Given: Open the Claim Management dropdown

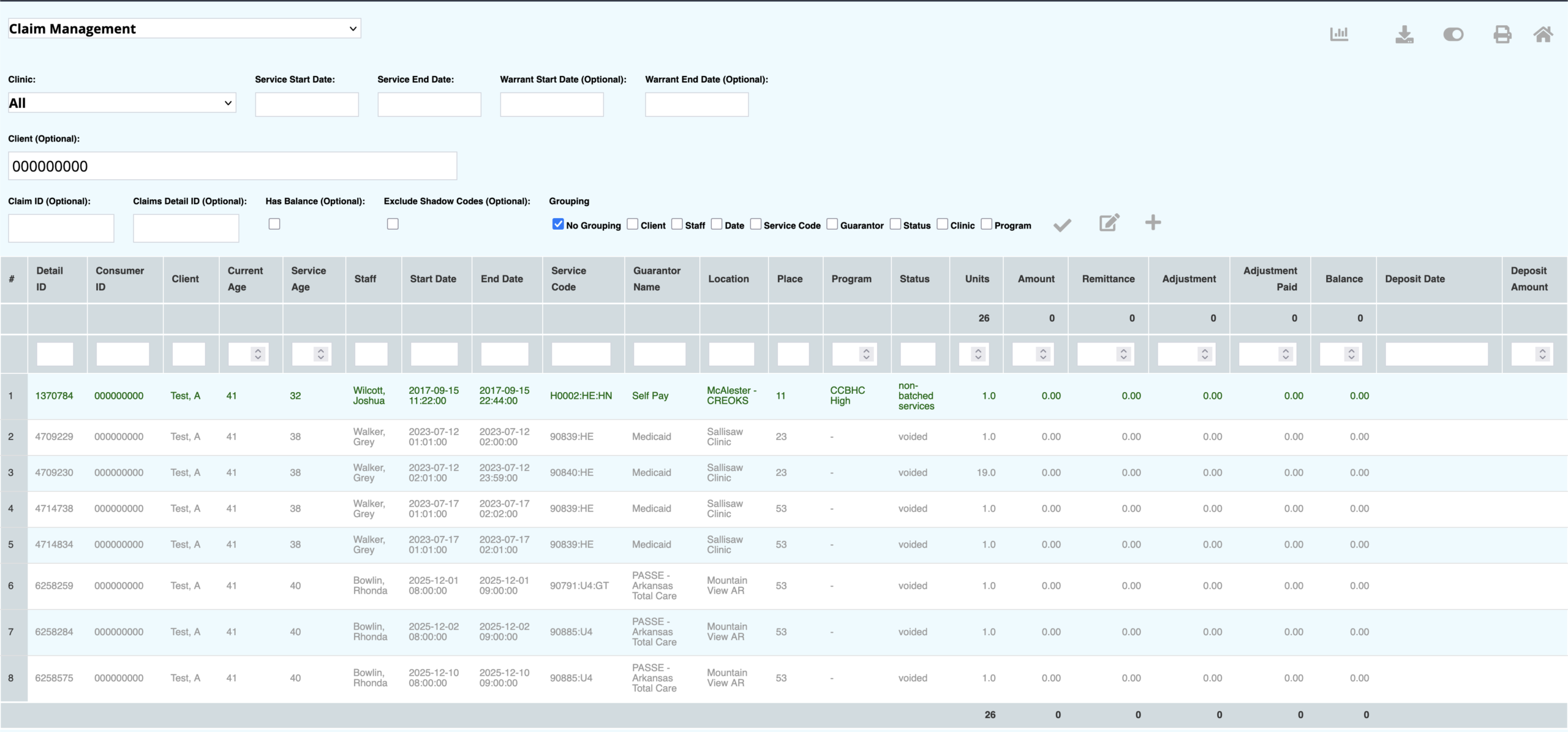Looking at the screenshot, I should pos(184,29).
